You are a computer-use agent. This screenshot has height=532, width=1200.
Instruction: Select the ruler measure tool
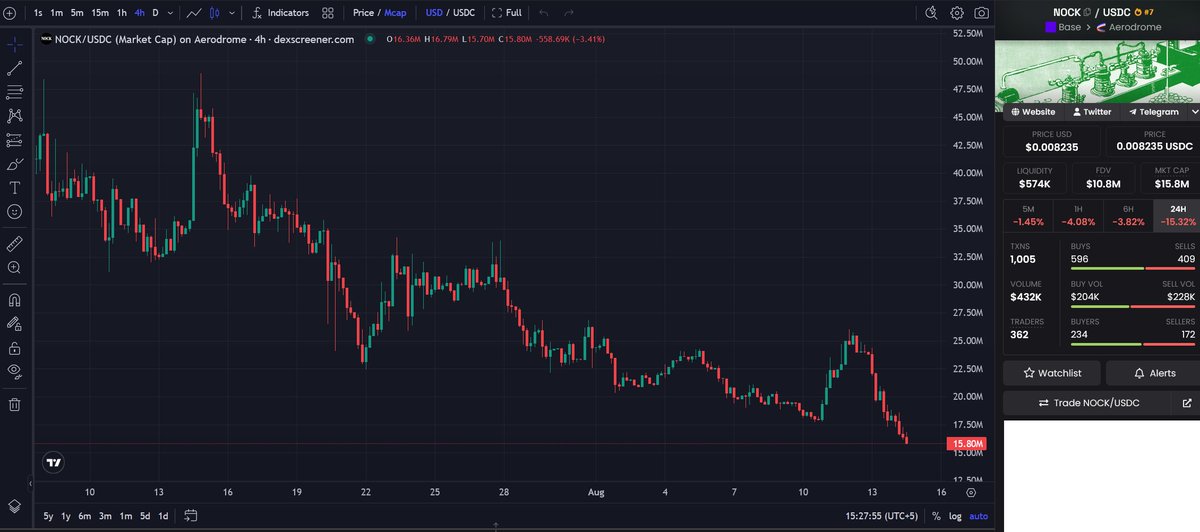click(15, 243)
